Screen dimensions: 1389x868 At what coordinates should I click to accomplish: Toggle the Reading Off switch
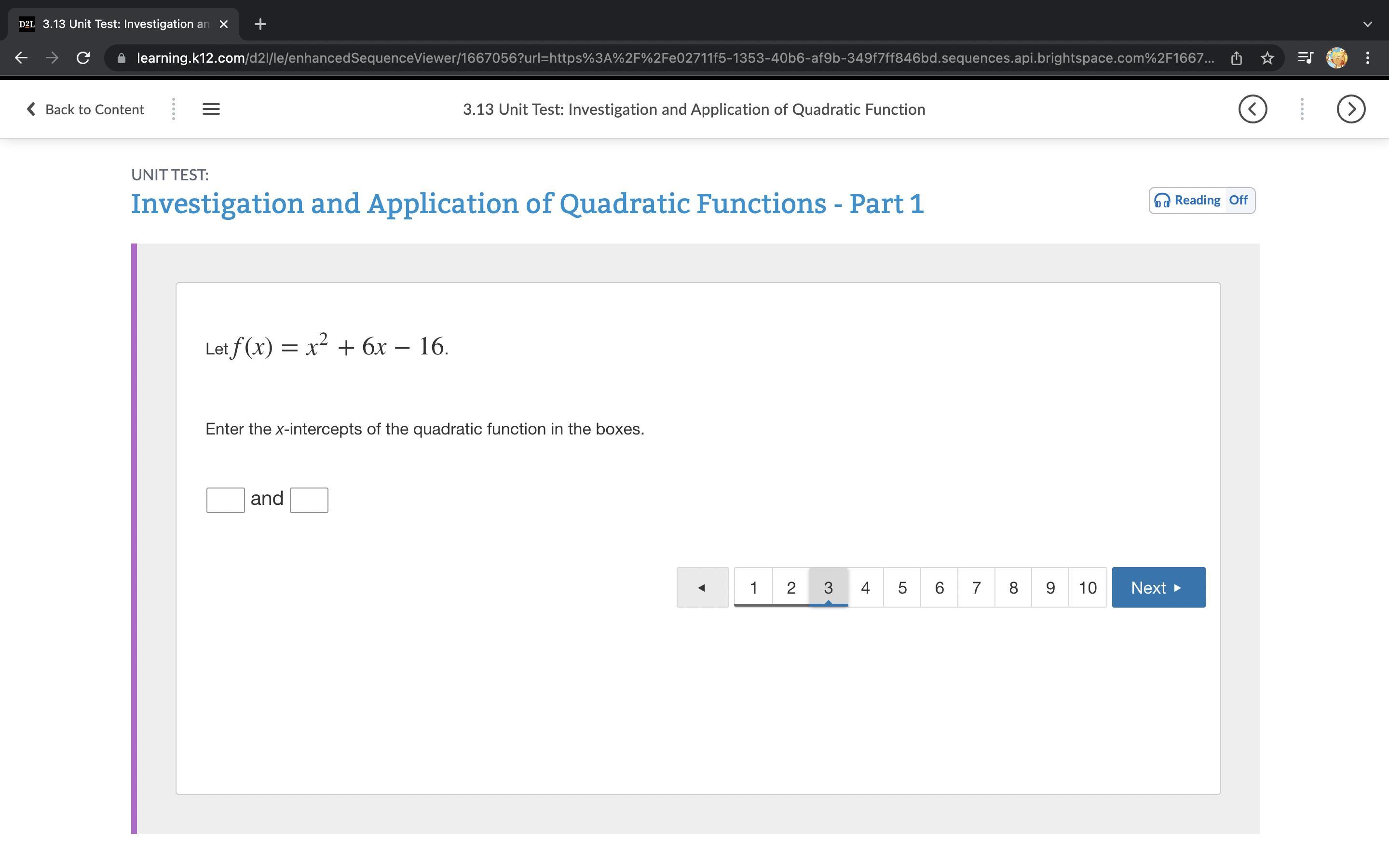coord(1202,200)
